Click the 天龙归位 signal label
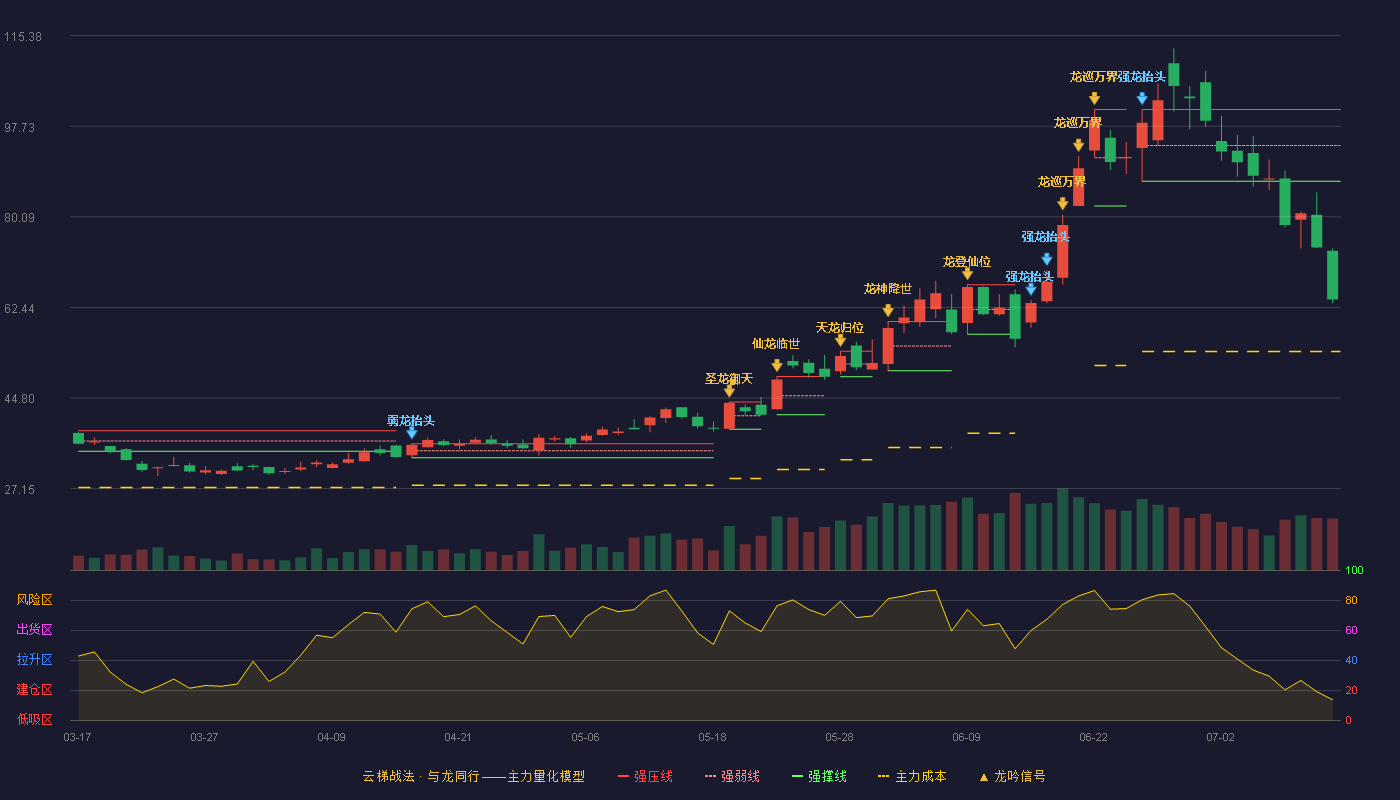Image resolution: width=1400 pixels, height=800 pixels. 840,327
